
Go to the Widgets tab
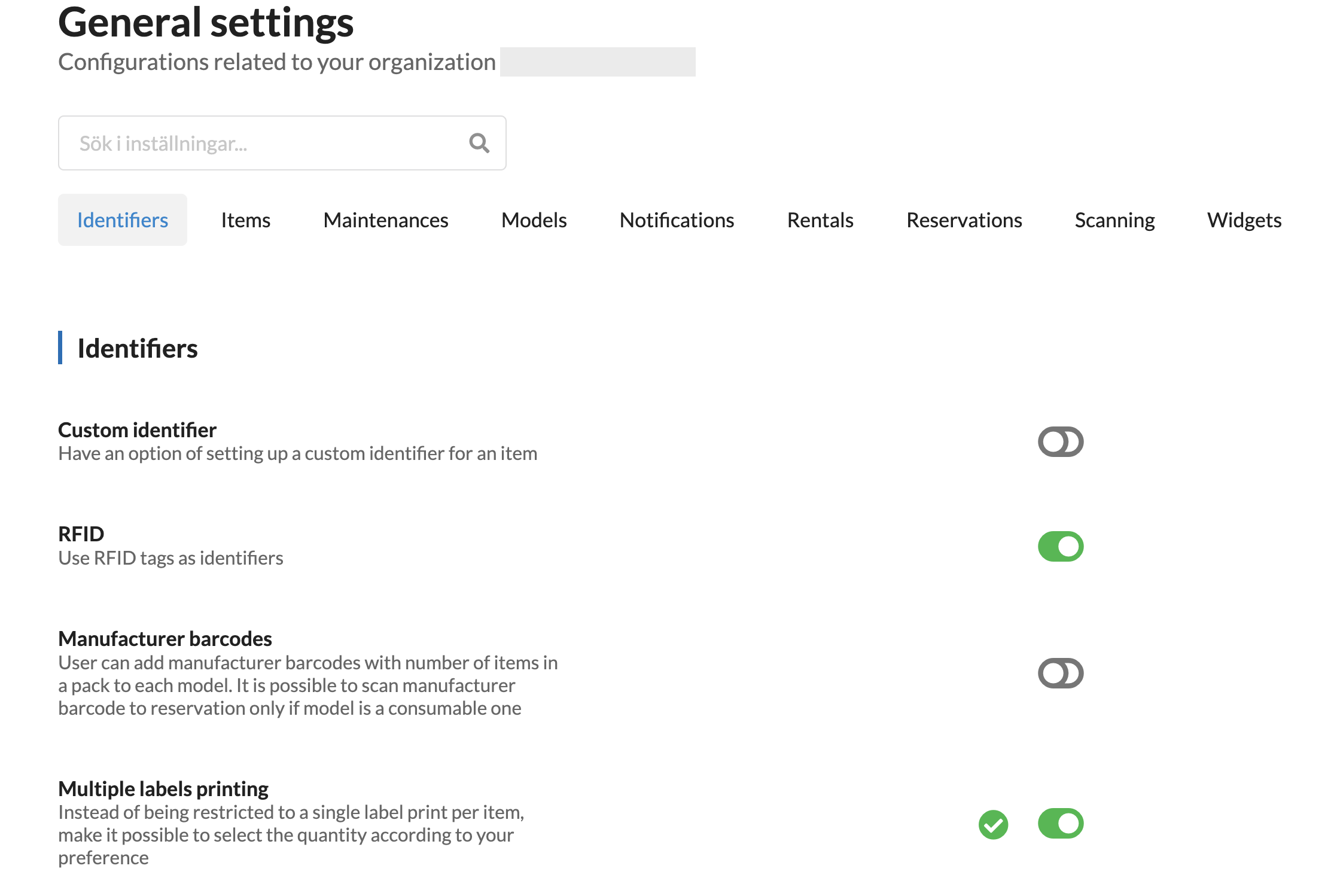point(1244,220)
